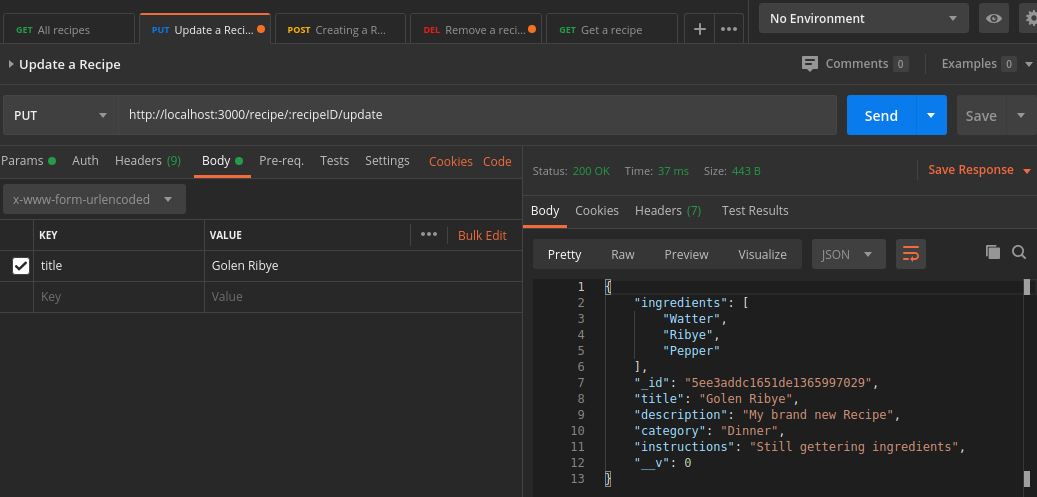1037x497 pixels.
Task: Open x-www-form-urlencoded body type dropdown
Action: pos(94,199)
